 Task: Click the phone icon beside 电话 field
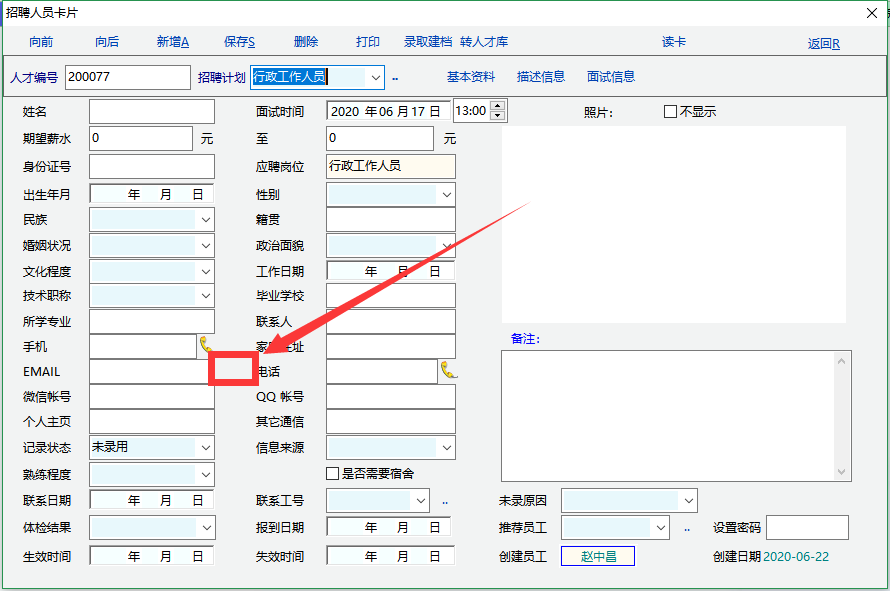point(448,371)
